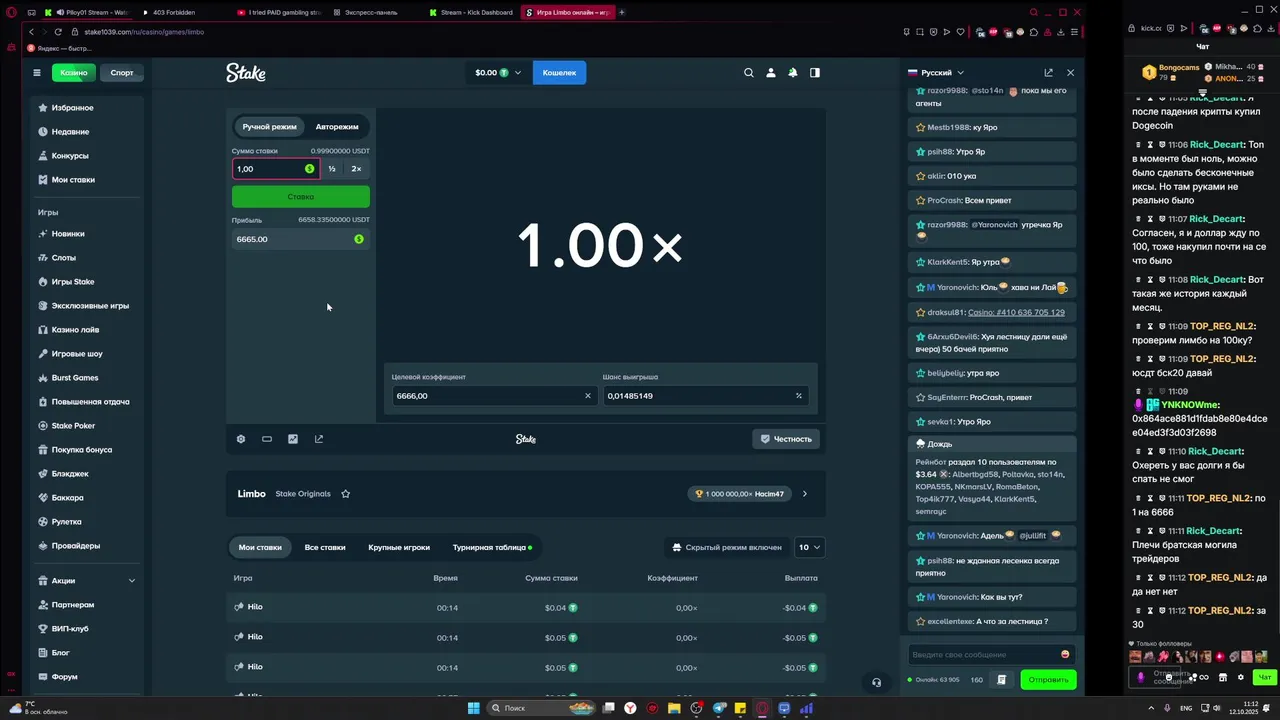The image size is (1280, 720).
Task: Select the Все ставки tab
Action: tap(325, 547)
